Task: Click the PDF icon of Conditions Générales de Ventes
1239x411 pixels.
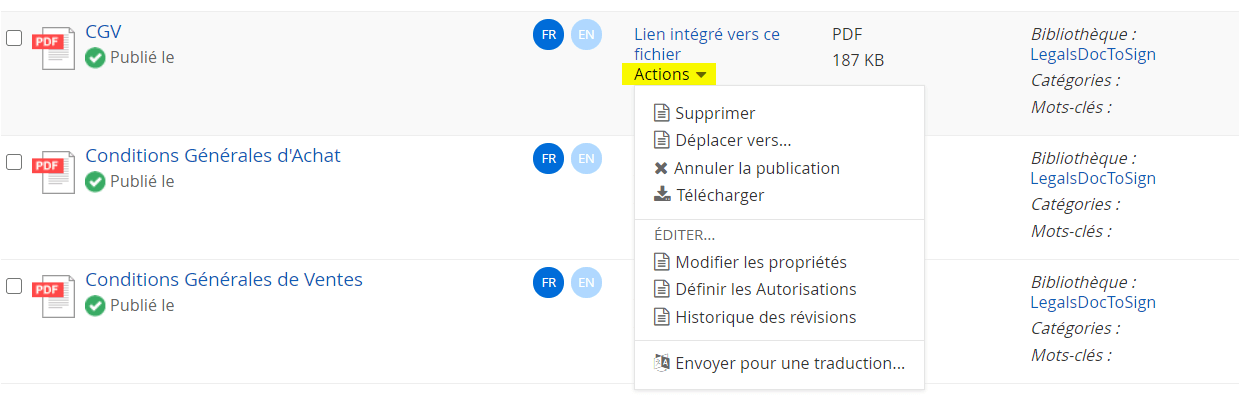Action: click(x=54, y=296)
